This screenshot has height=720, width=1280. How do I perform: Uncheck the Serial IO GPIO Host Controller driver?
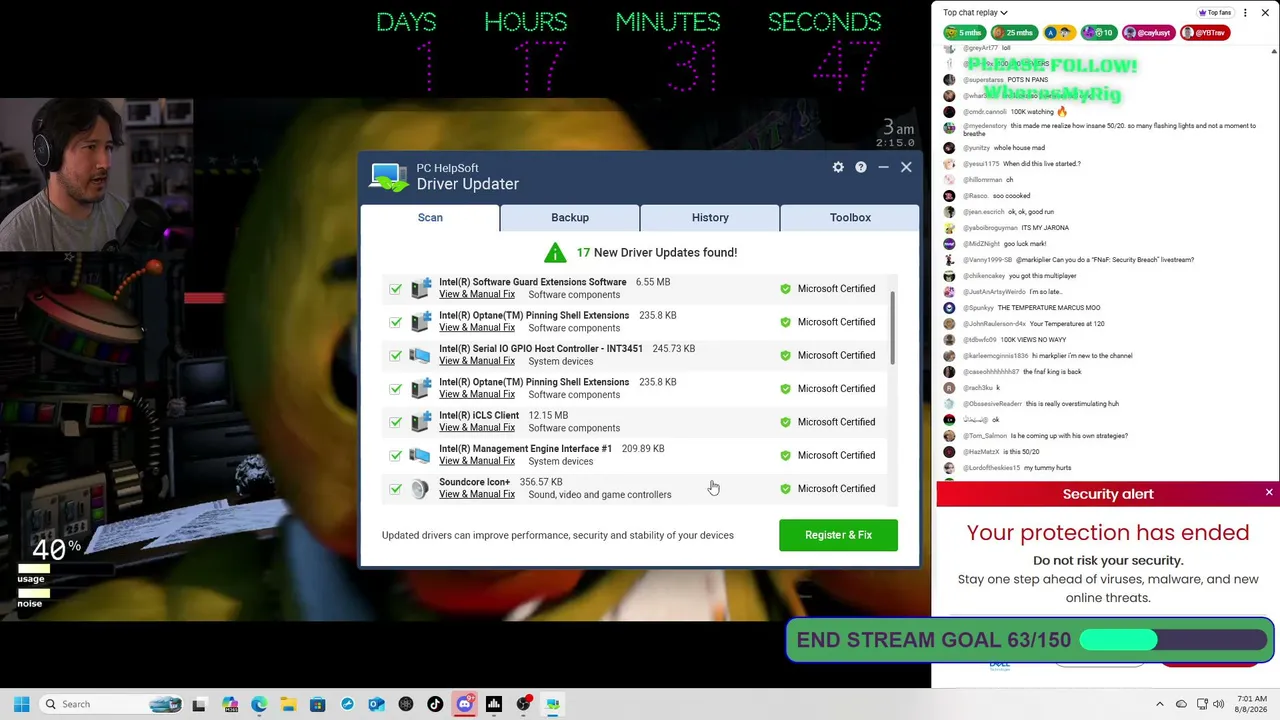pos(395,356)
